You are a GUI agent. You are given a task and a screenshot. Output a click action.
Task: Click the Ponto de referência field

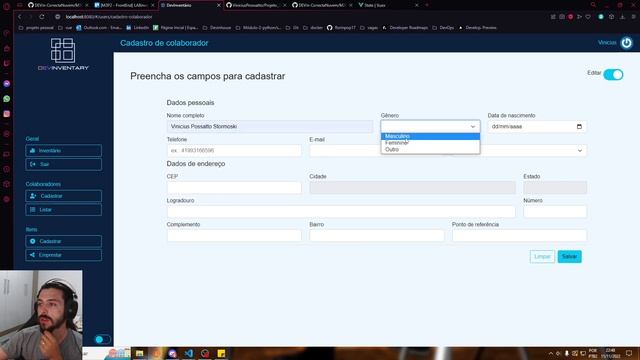519,236
